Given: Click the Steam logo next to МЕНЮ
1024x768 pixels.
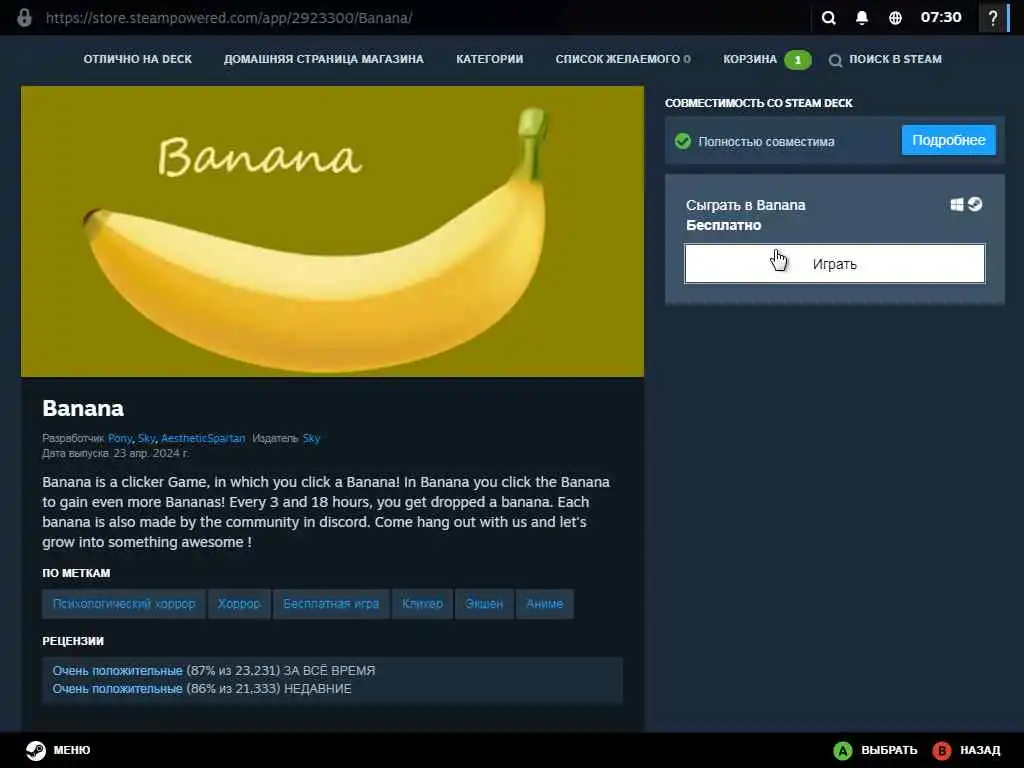Looking at the screenshot, I should (x=36, y=750).
